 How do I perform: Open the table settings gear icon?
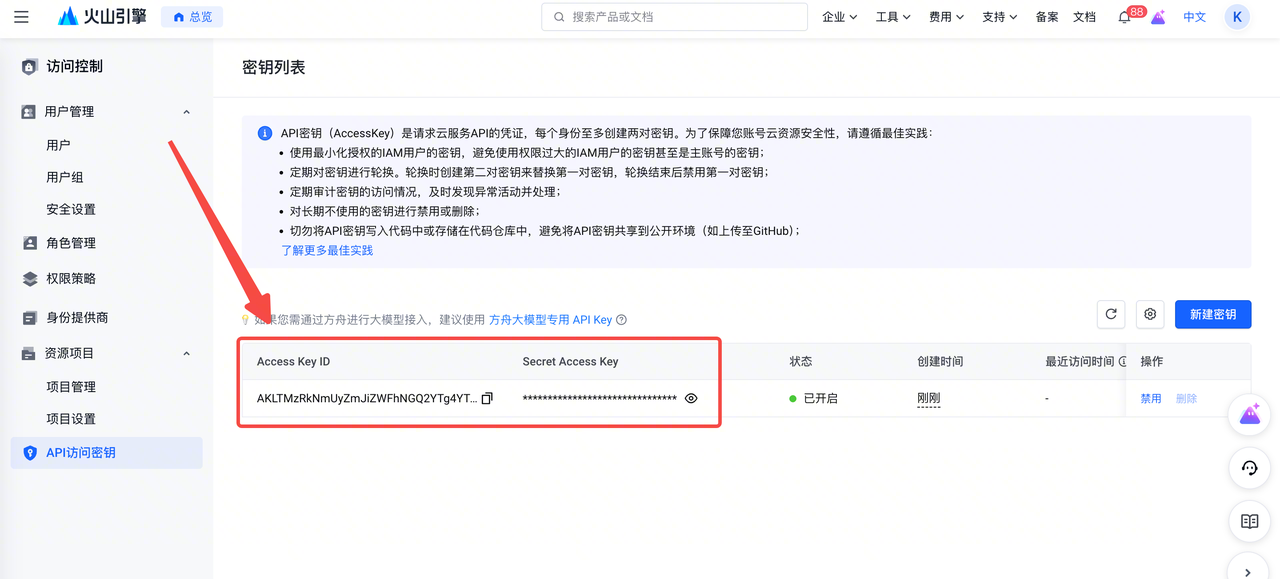pos(1150,314)
